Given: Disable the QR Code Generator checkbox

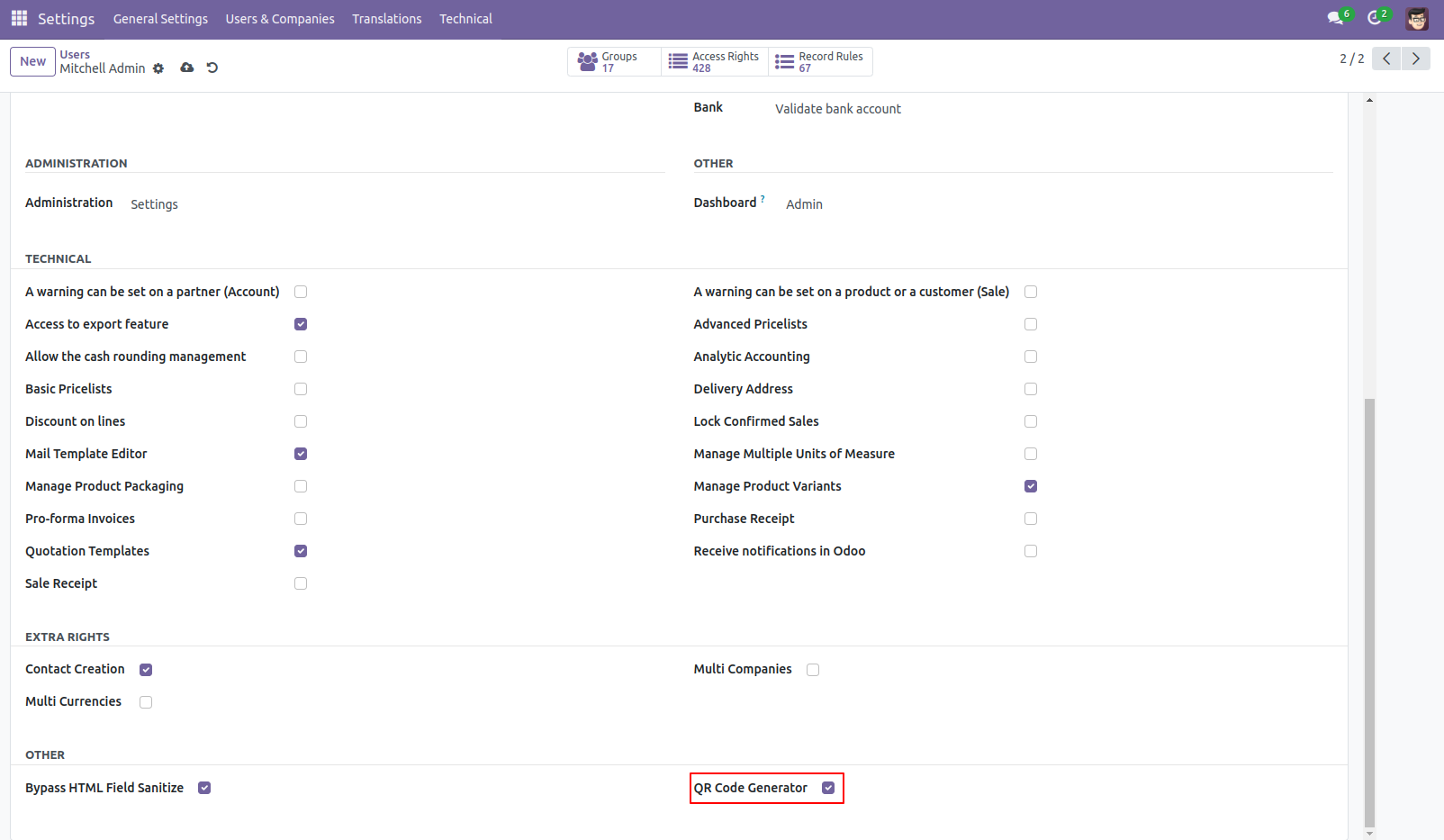Looking at the screenshot, I should click(828, 788).
